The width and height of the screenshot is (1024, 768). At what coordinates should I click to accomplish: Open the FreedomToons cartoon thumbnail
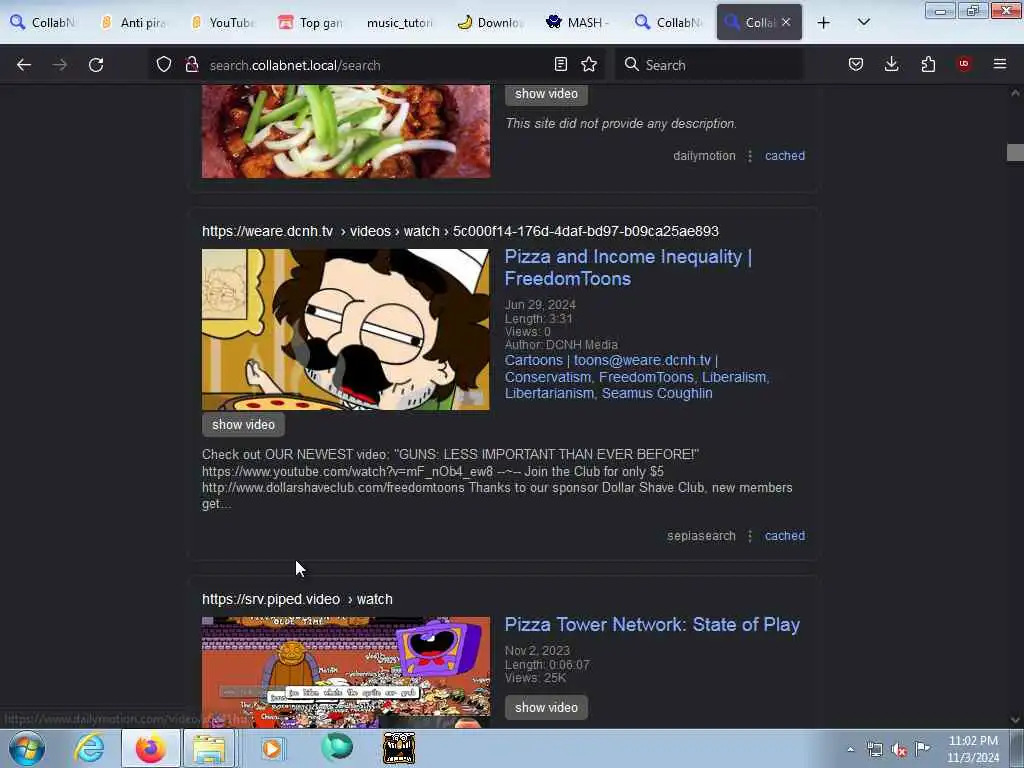[345, 329]
